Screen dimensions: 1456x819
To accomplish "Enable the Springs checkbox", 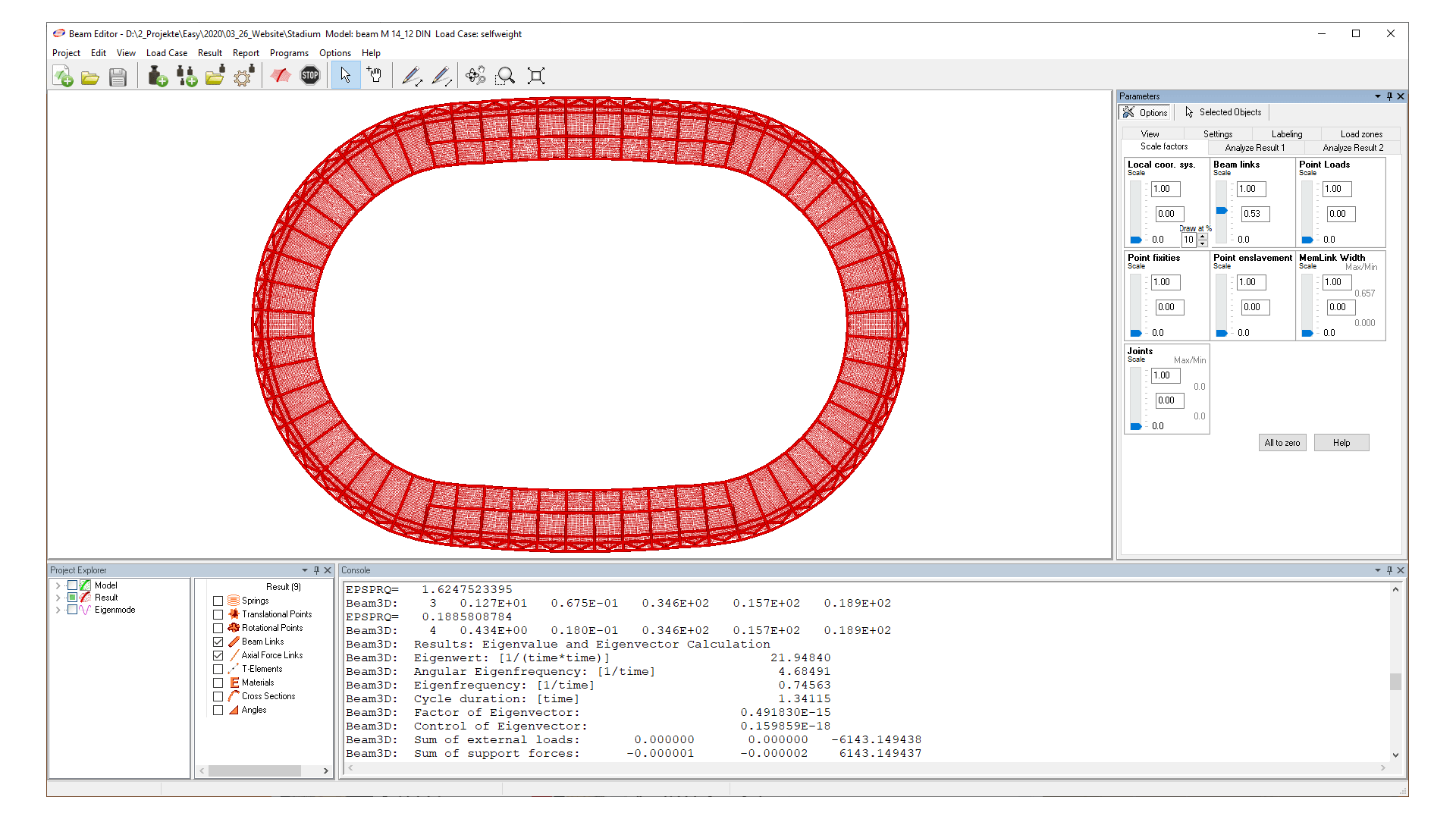I will tap(218, 601).
